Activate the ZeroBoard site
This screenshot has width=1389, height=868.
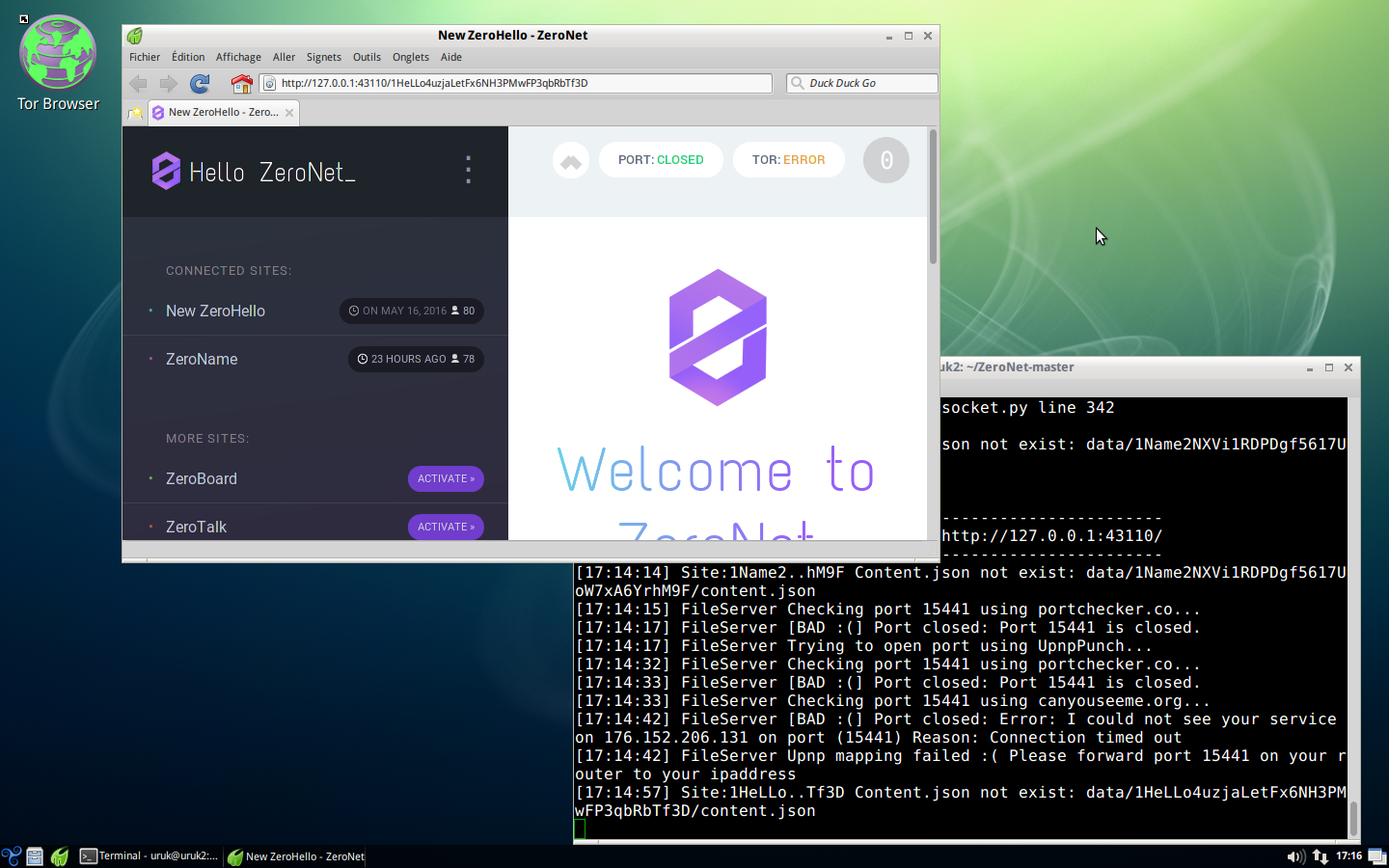point(446,478)
